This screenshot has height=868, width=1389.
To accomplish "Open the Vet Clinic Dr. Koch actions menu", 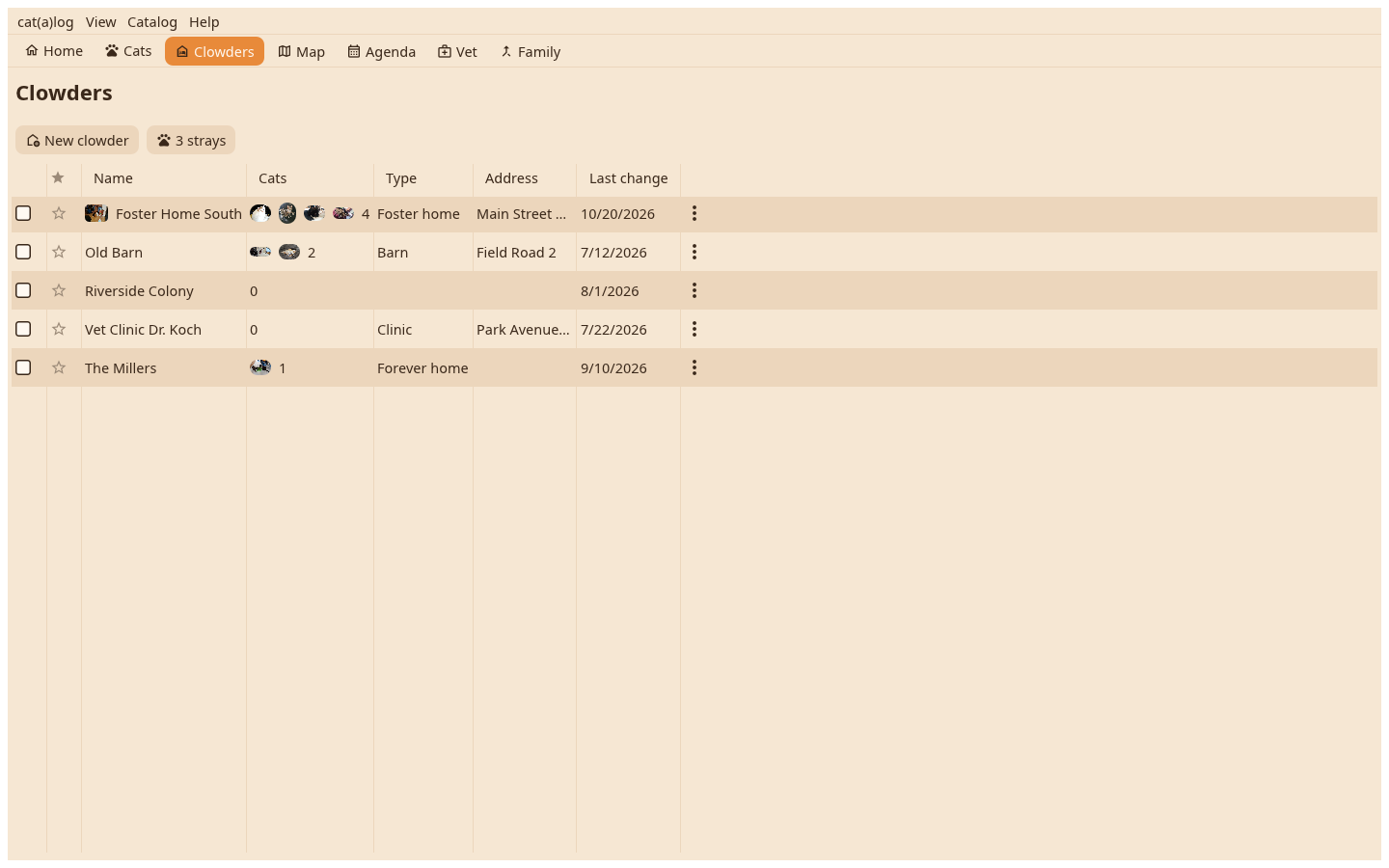I will tap(694, 329).
